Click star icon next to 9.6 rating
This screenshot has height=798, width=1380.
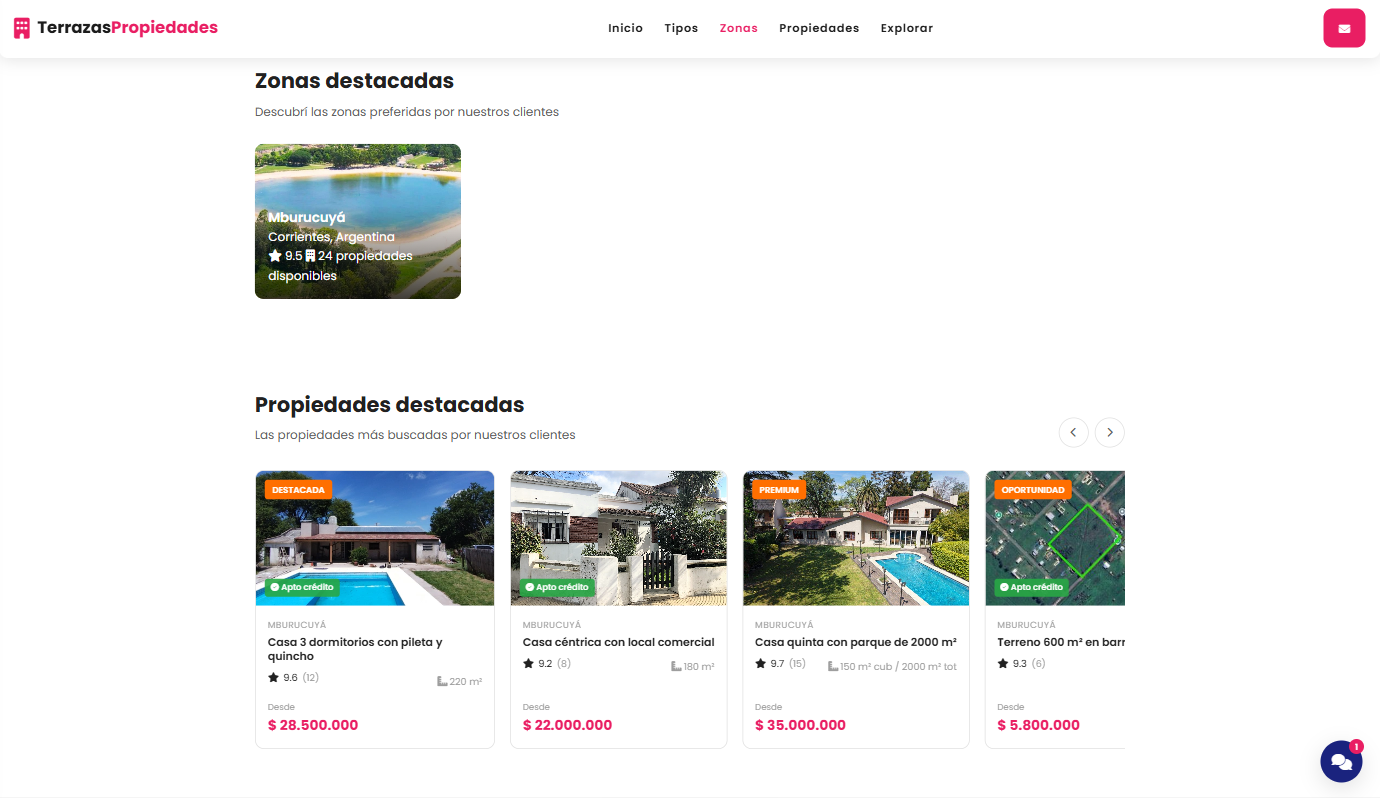(273, 677)
